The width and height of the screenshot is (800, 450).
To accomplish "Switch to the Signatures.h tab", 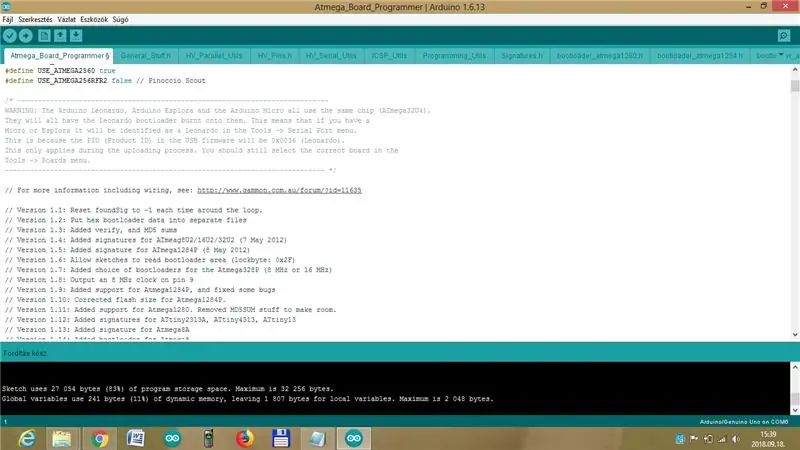I will point(522,56).
